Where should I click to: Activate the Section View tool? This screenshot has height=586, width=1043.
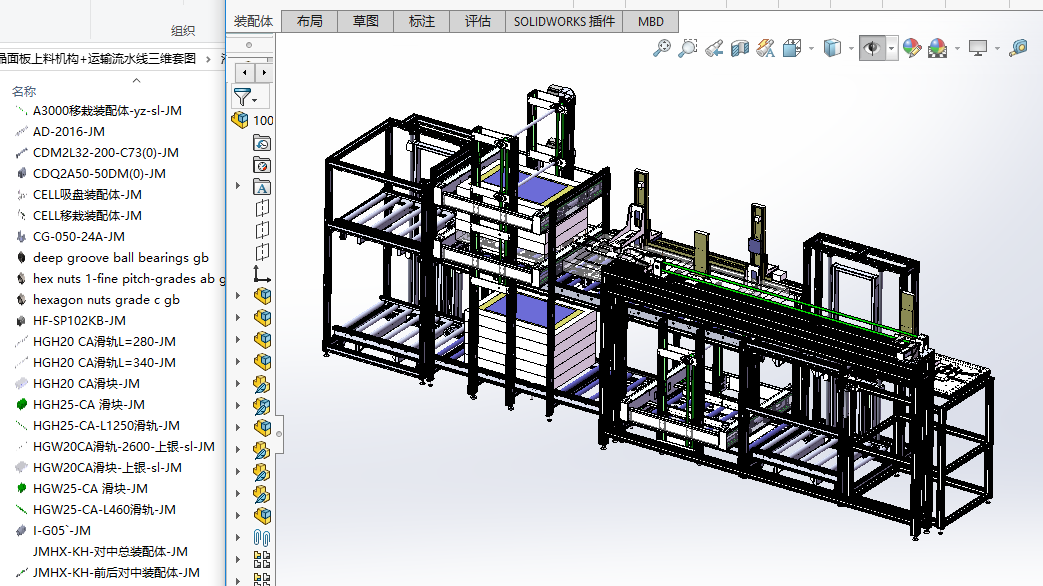pyautogui.click(x=740, y=47)
